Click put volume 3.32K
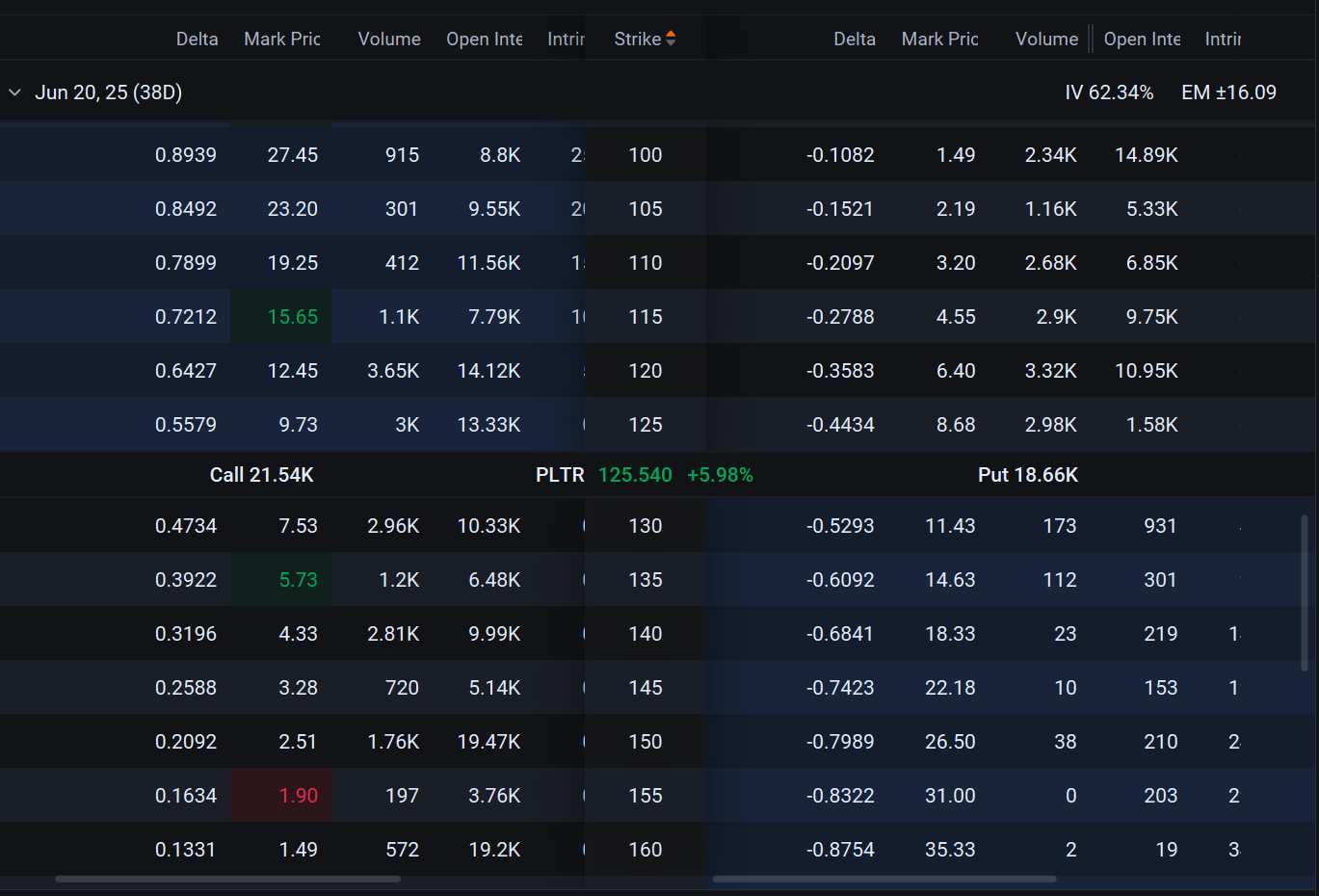The width and height of the screenshot is (1319, 896). 1051,371
